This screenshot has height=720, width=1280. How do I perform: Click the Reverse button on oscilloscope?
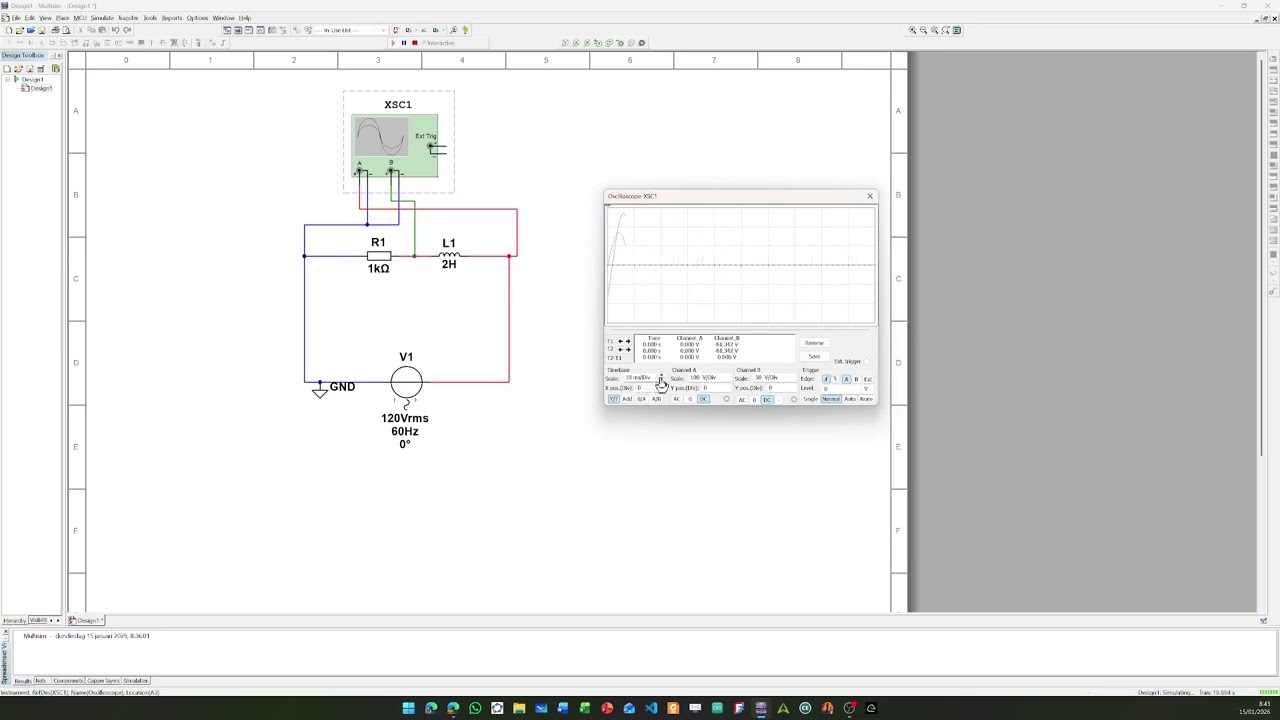[814, 343]
